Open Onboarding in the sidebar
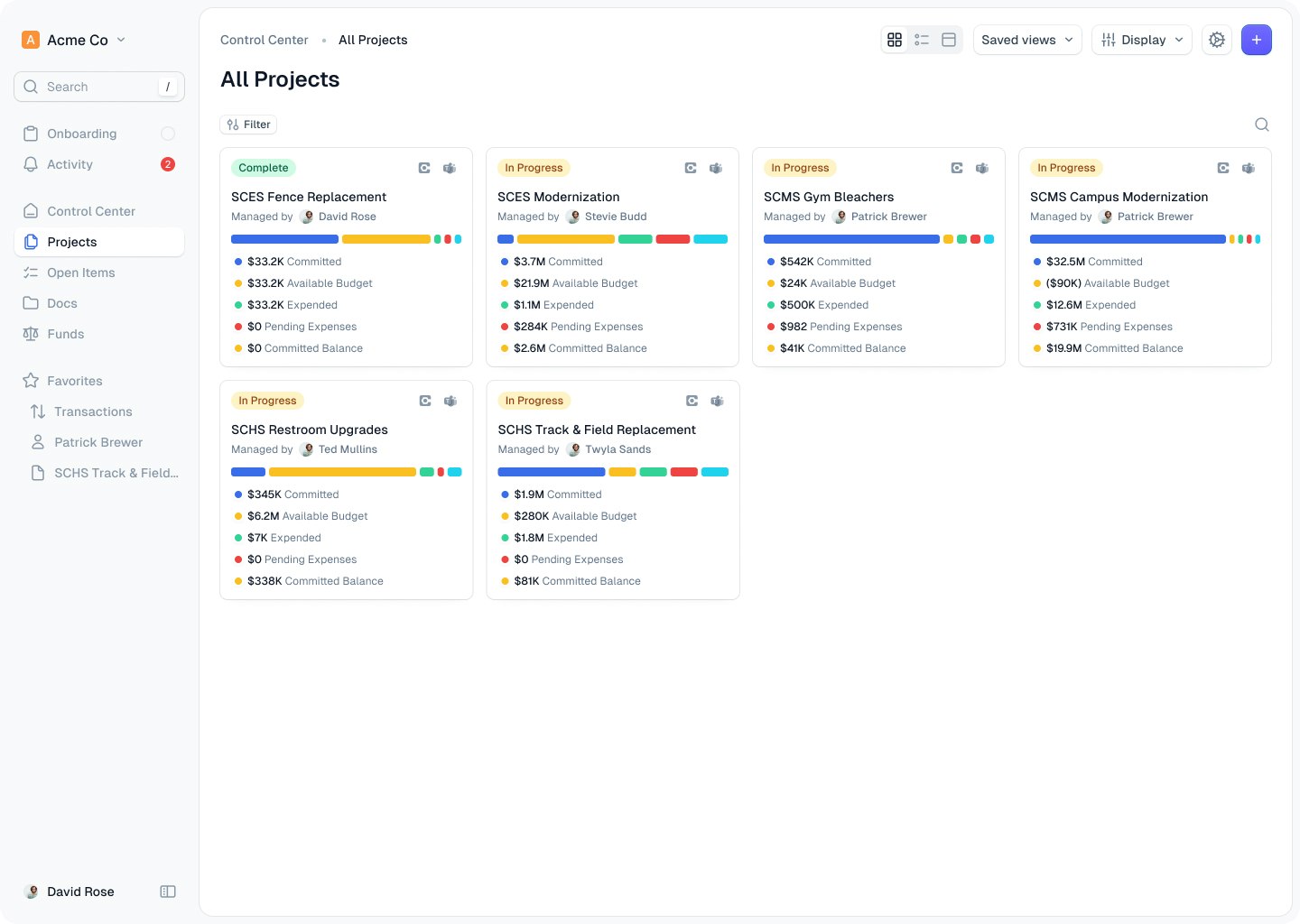Screen dimensions: 1300x924 99,134
